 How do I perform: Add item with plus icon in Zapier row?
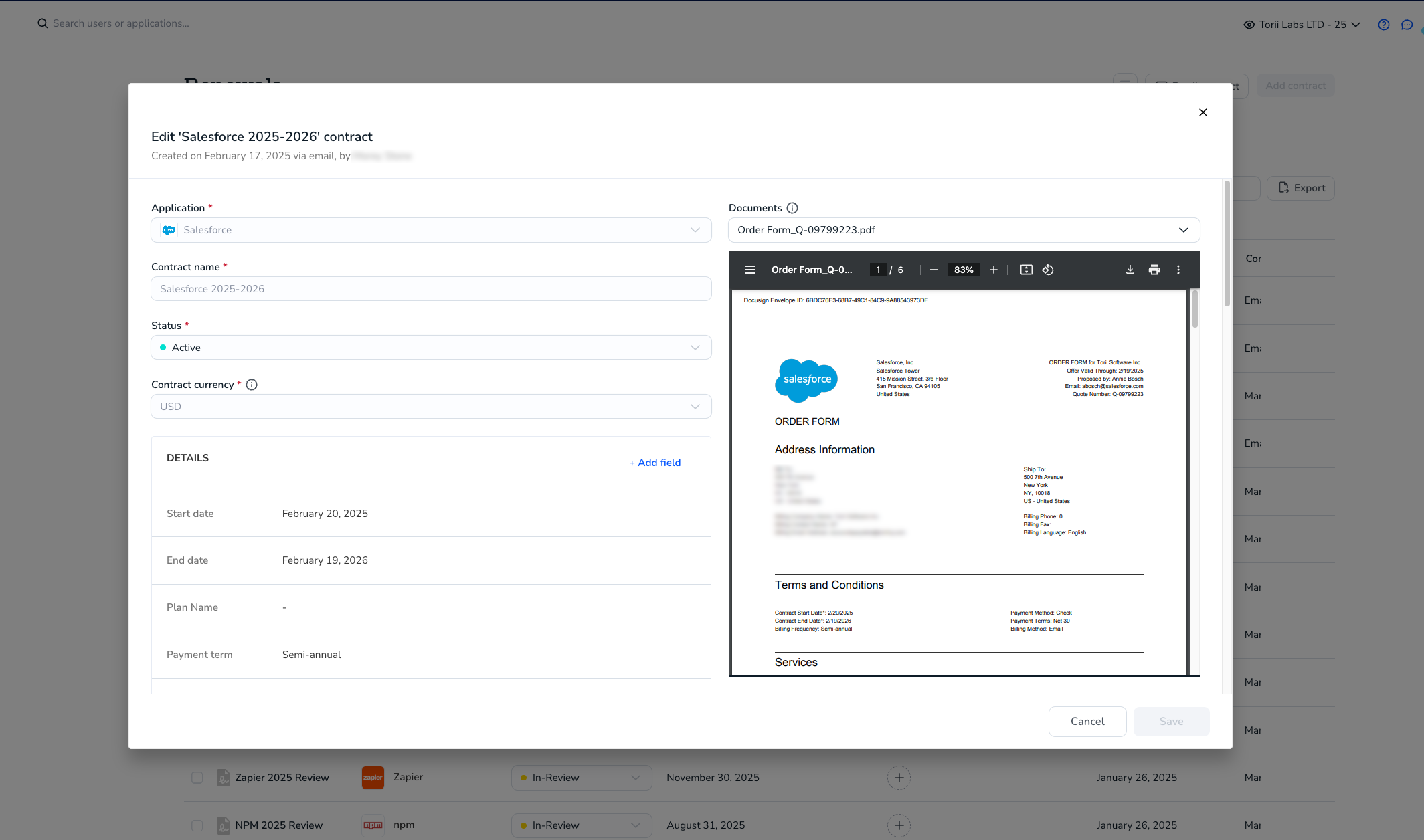(x=899, y=778)
